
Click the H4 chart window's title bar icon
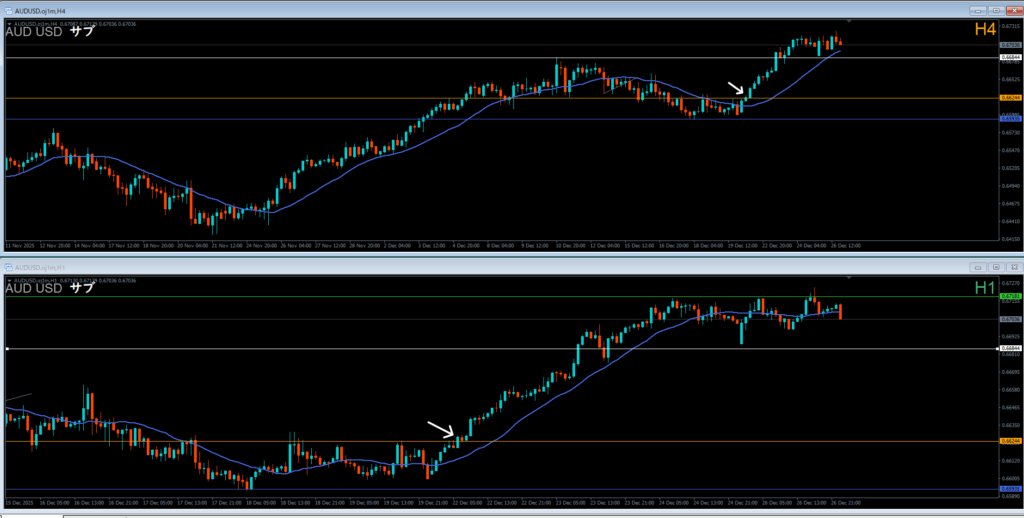8,10
